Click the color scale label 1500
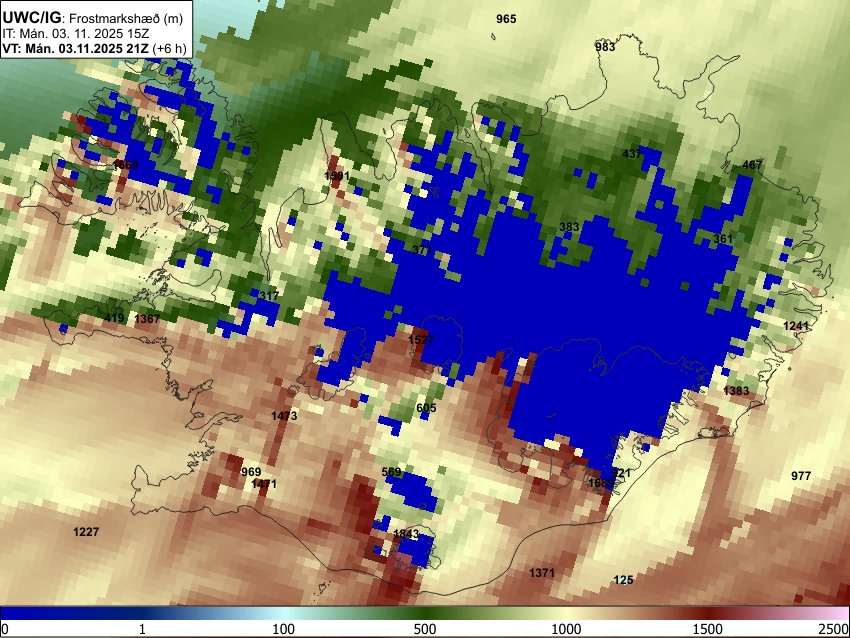 click(708, 629)
